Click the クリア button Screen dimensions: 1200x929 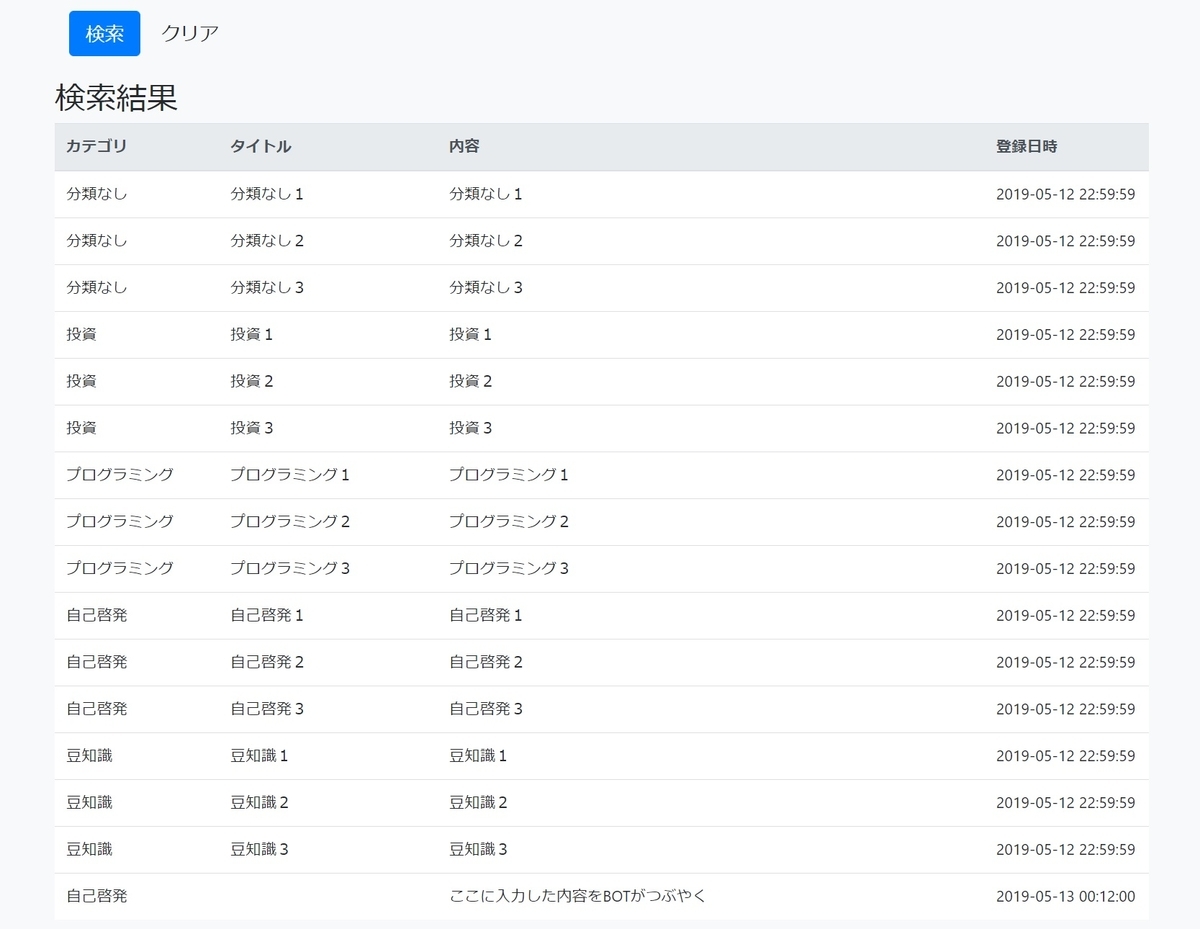(190, 33)
